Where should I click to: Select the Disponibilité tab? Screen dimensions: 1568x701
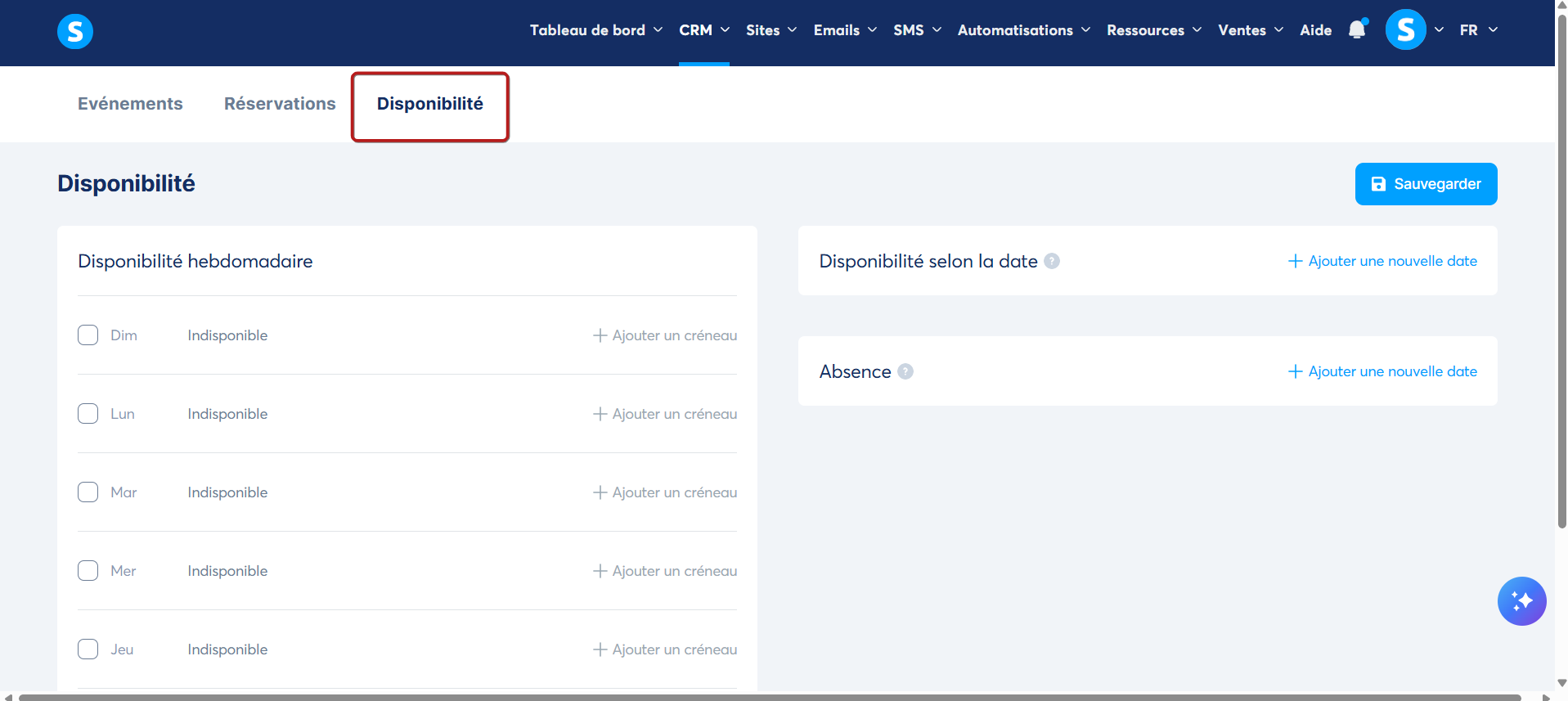(430, 104)
